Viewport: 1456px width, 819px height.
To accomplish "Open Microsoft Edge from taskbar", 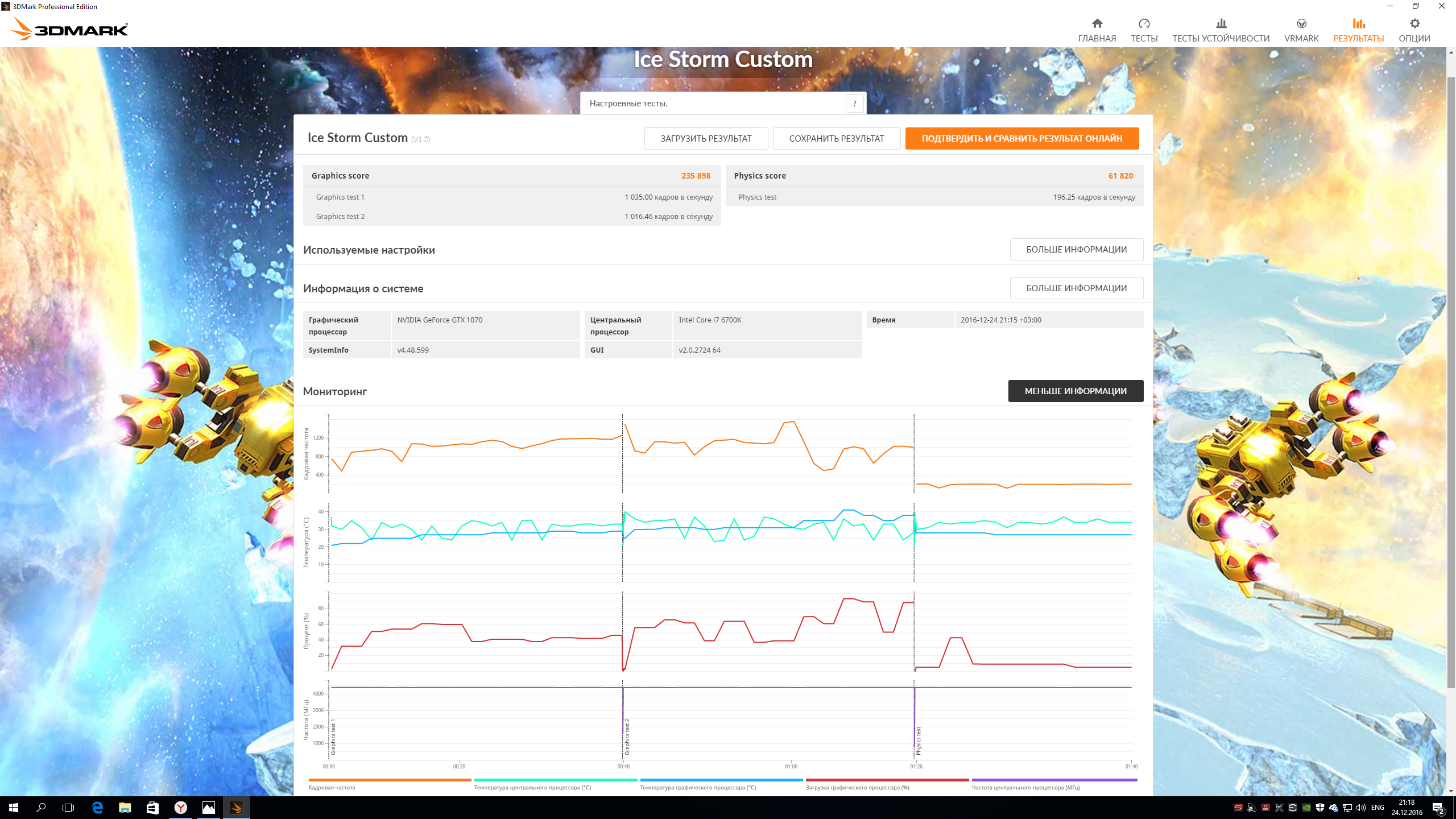I will click(x=97, y=808).
